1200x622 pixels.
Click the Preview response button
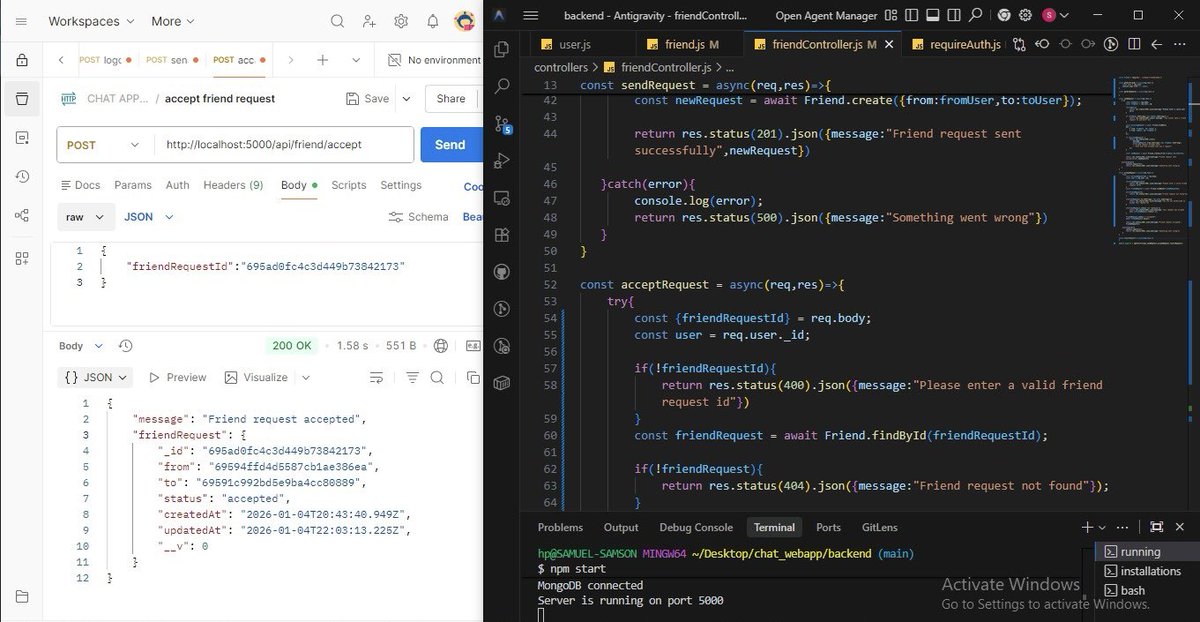click(177, 377)
